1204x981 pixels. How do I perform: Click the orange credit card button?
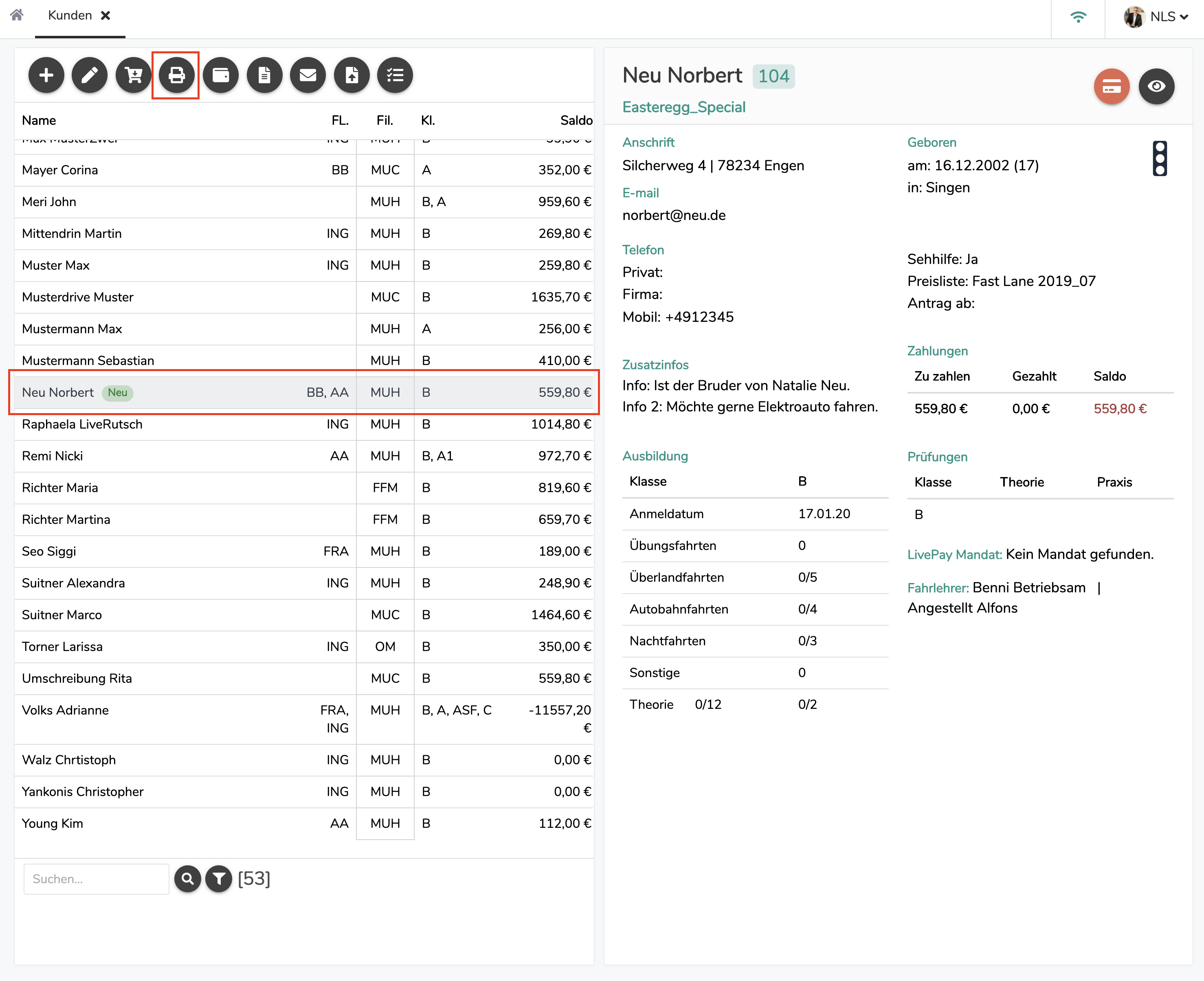point(1111,86)
